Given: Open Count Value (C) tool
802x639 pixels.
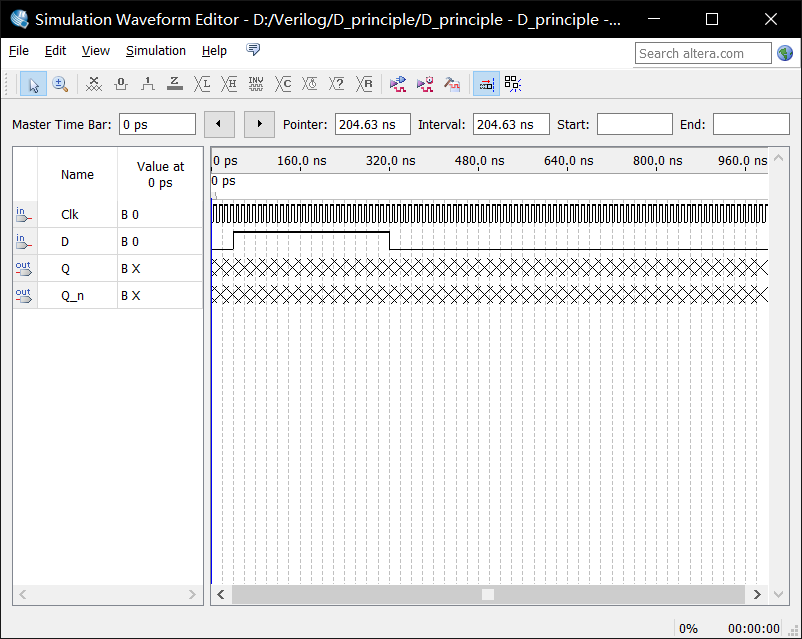Looking at the screenshot, I should pos(283,84).
